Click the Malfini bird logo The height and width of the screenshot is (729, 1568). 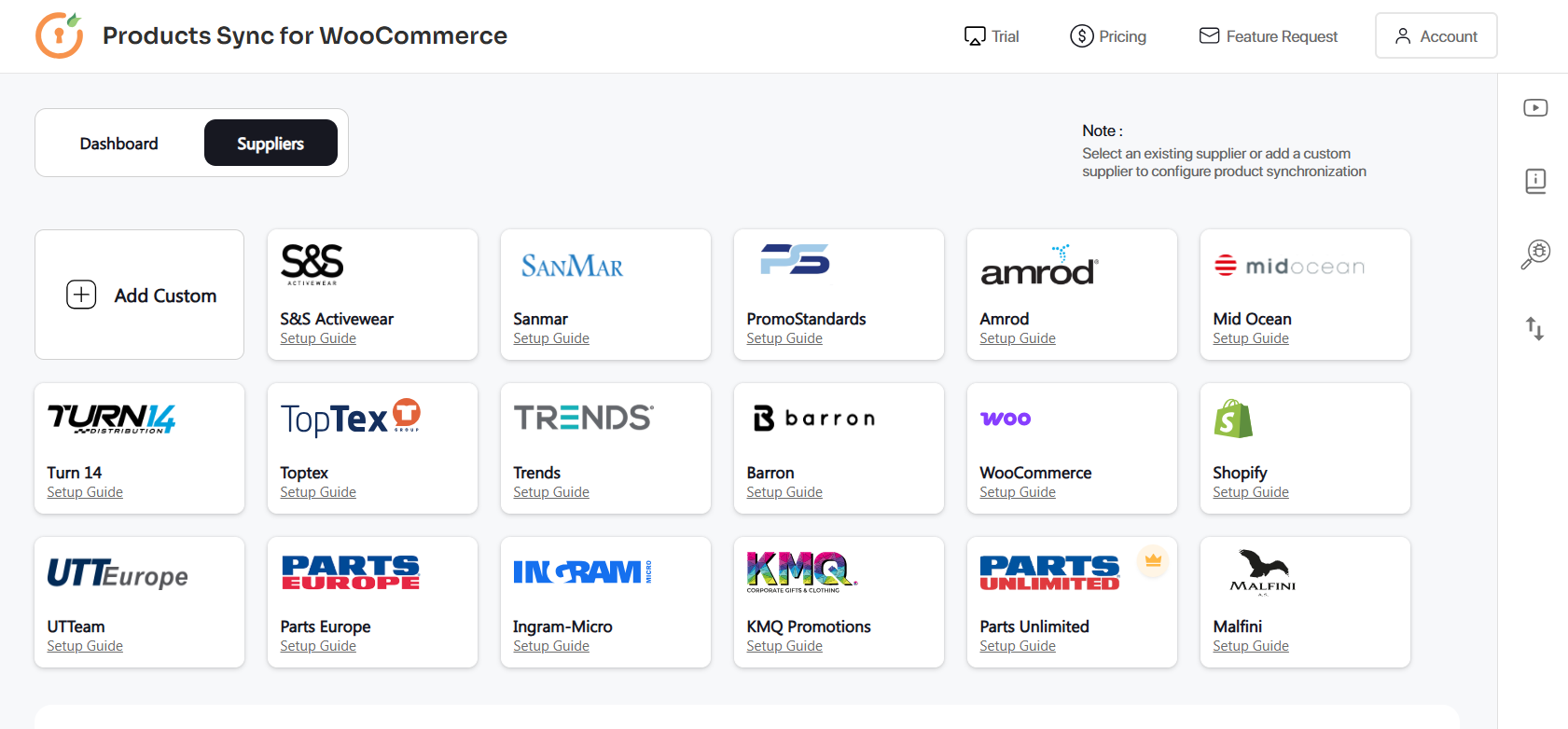pyautogui.click(x=1263, y=571)
